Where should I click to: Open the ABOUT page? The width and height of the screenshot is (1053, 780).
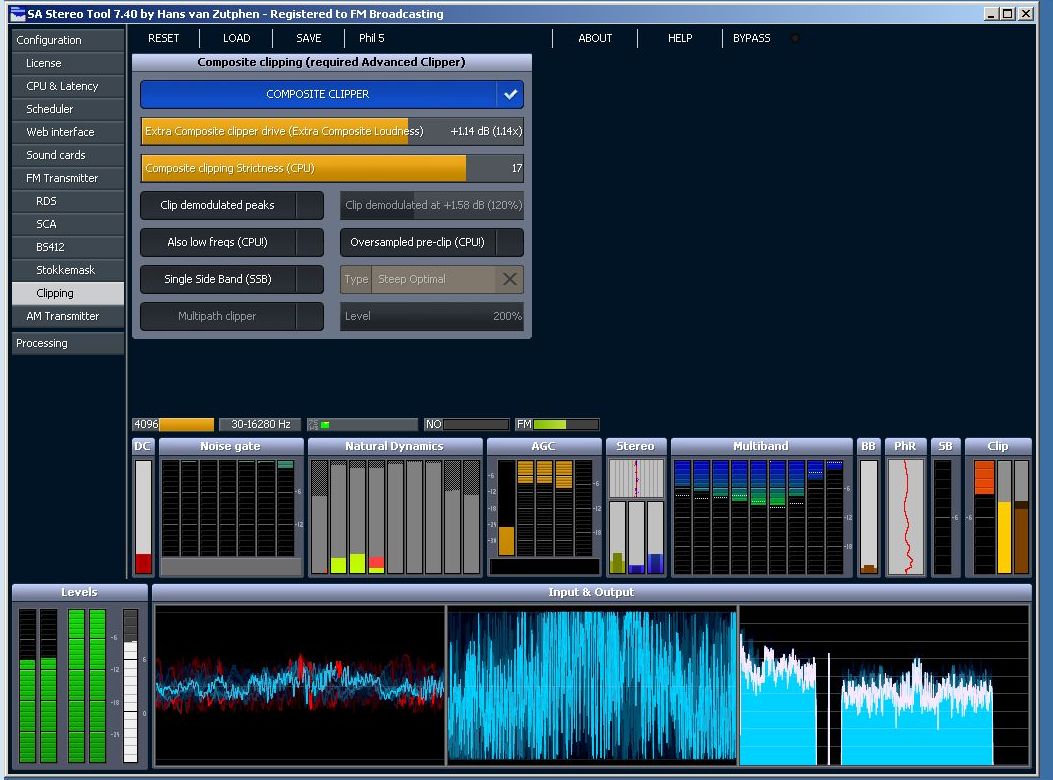tap(595, 38)
